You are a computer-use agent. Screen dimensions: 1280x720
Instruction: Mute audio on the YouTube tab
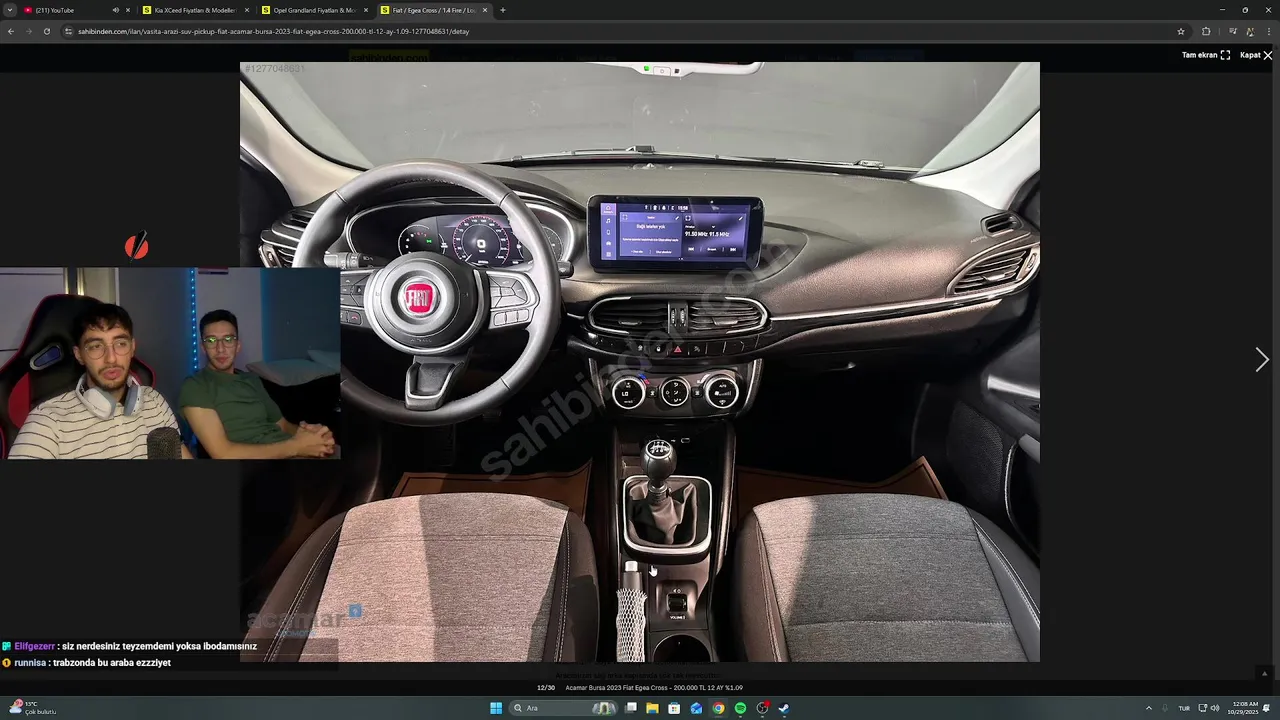click(115, 10)
